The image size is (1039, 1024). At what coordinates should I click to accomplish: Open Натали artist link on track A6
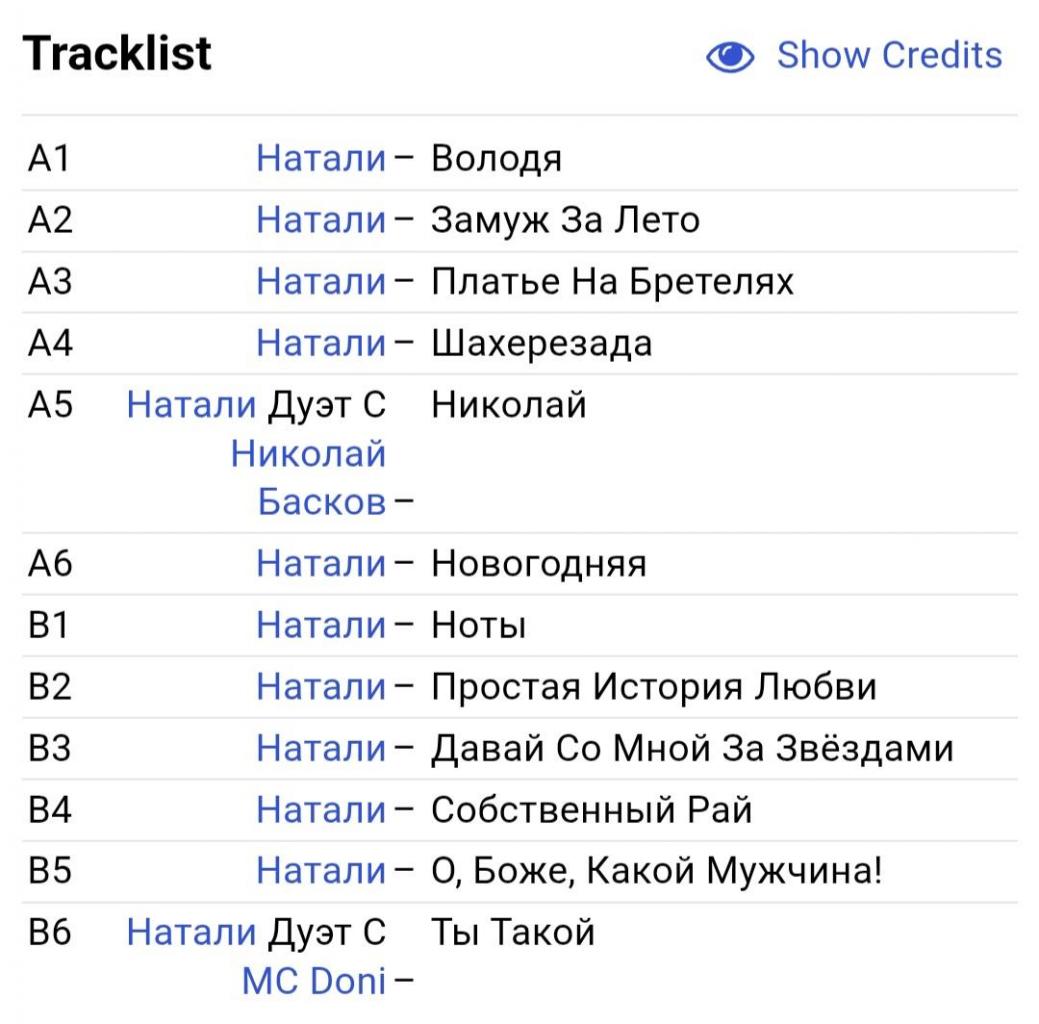click(321, 565)
